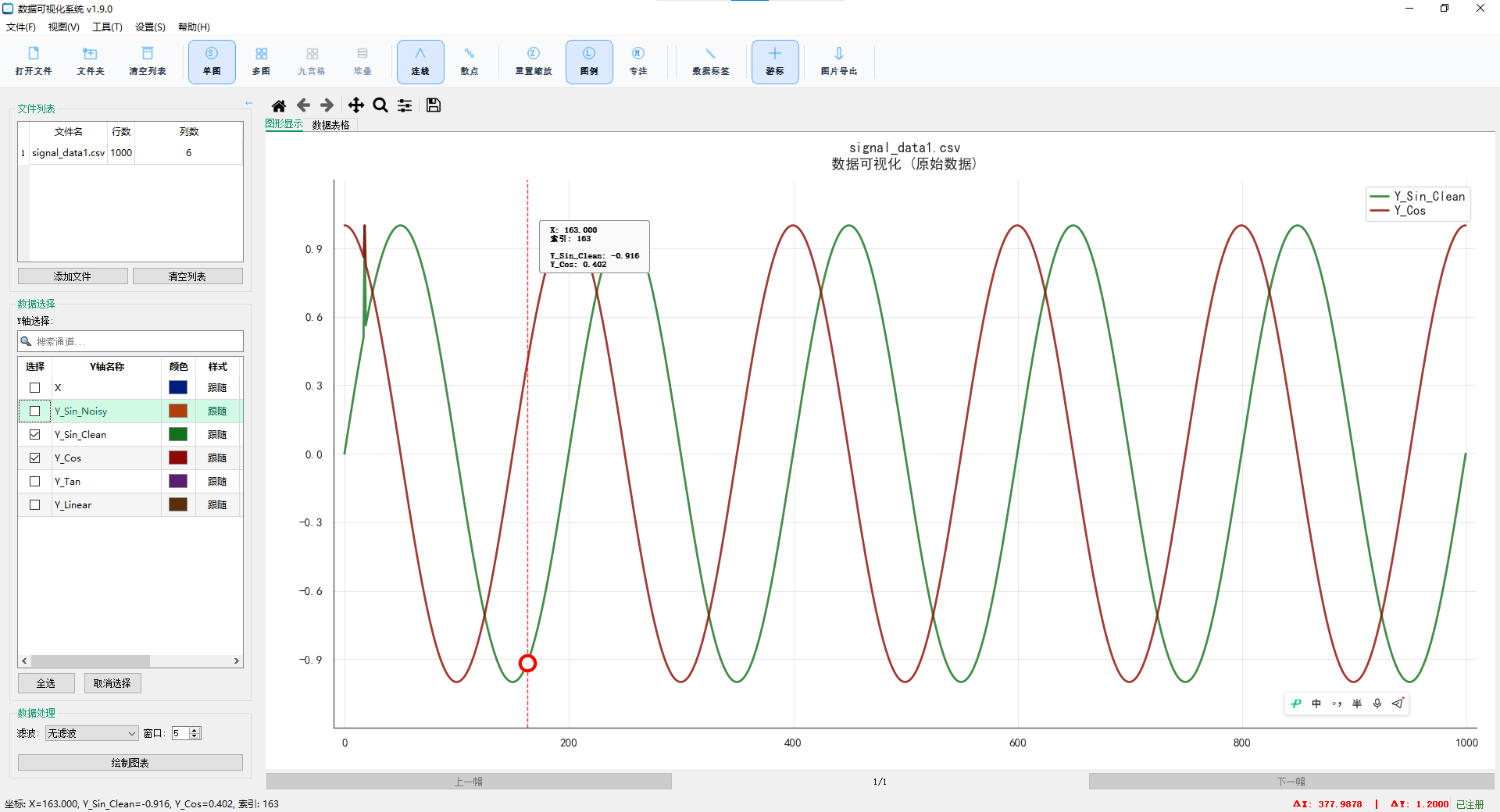This screenshot has height=812, width=1500.
Task: Click the purple color swatch for Y_Tan
Action: 178,482
